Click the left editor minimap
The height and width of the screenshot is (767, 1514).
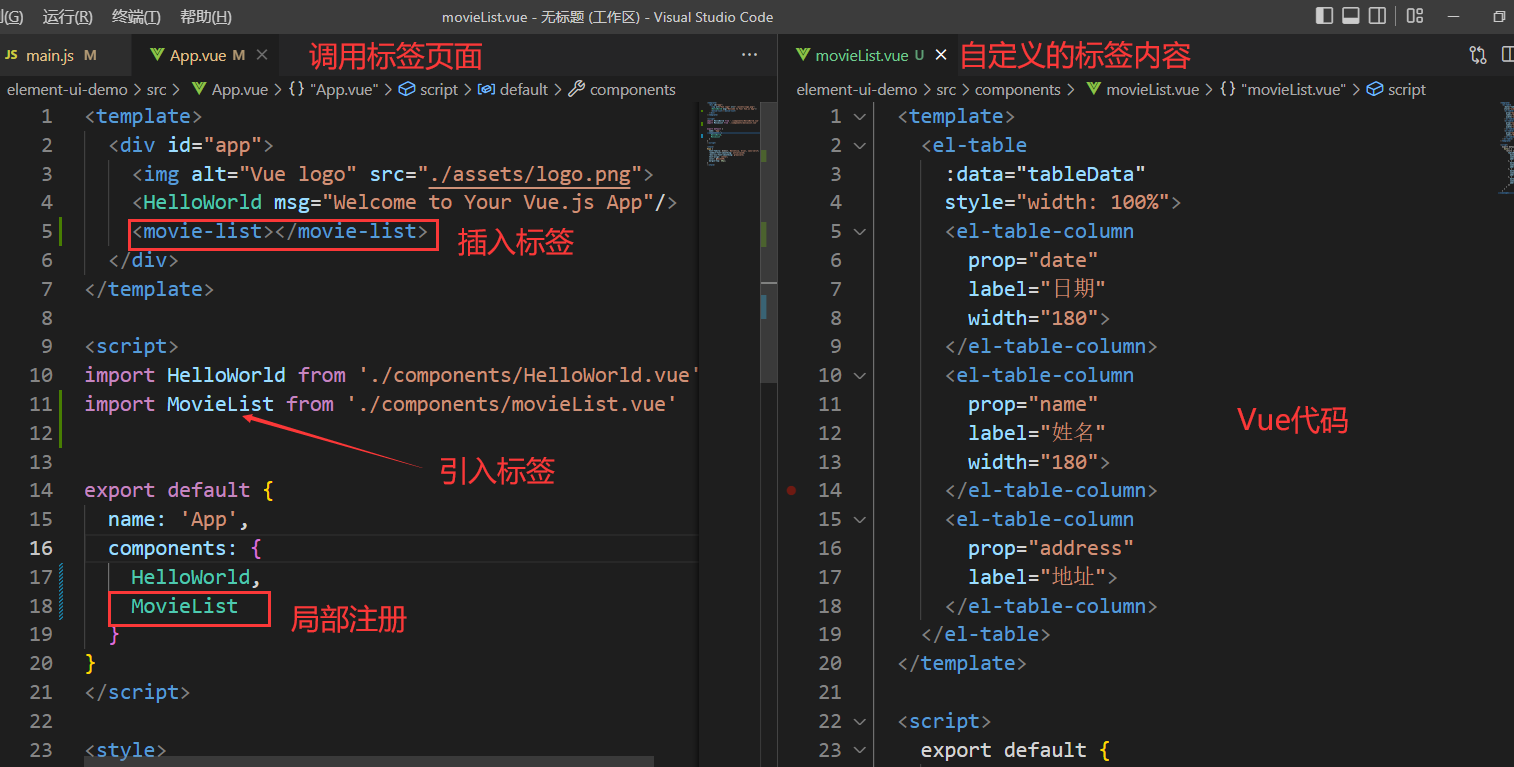click(730, 132)
